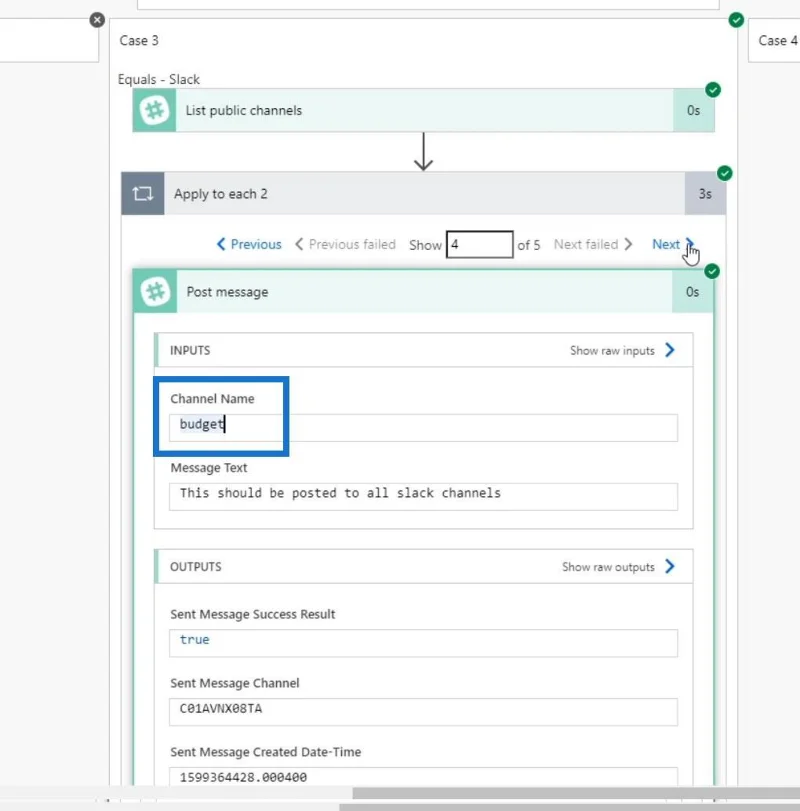Go to the Next iteration
Screen dimensions: 800x811
coord(673,244)
